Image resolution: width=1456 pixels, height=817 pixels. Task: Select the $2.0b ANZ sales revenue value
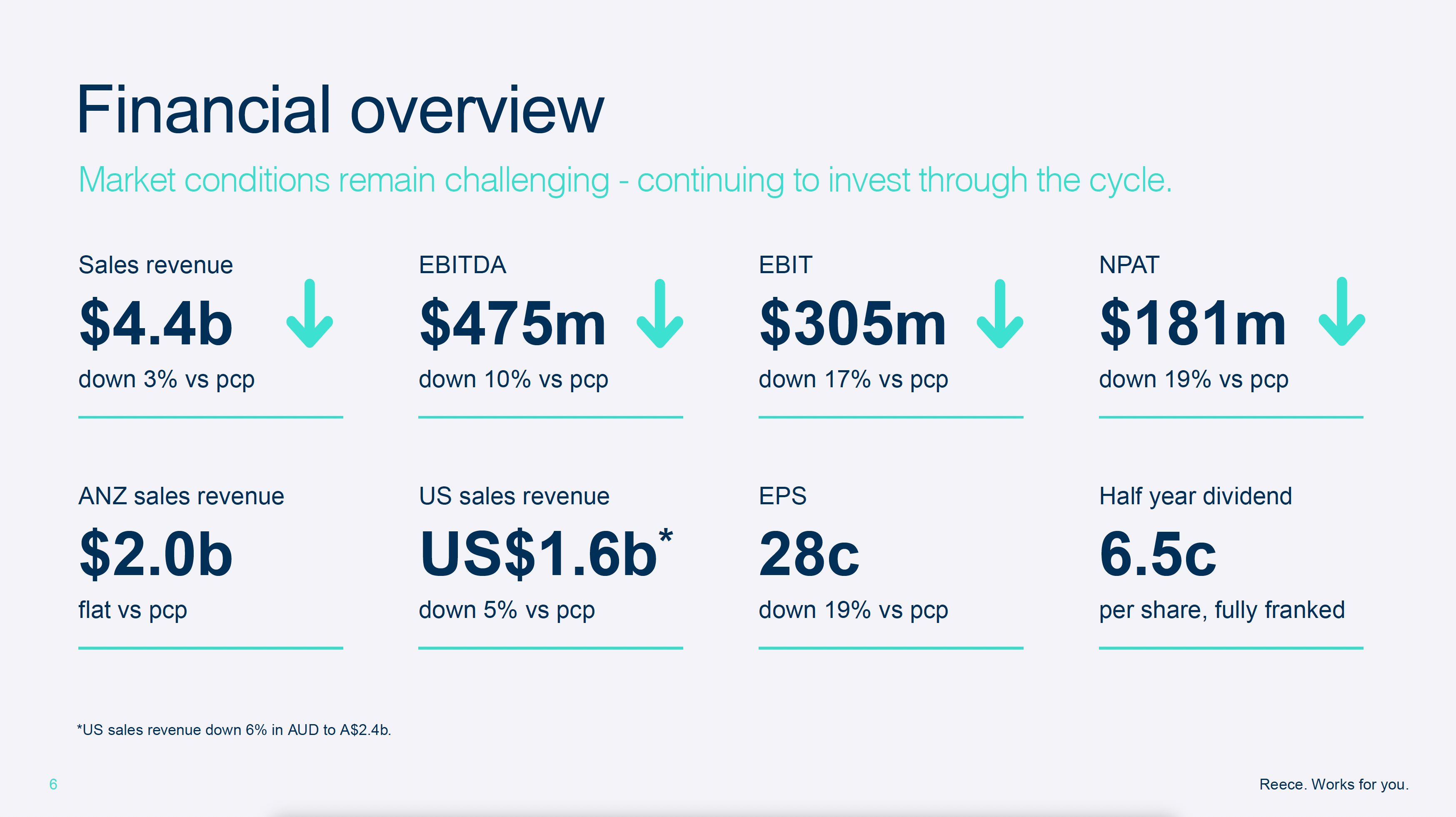[x=156, y=554]
